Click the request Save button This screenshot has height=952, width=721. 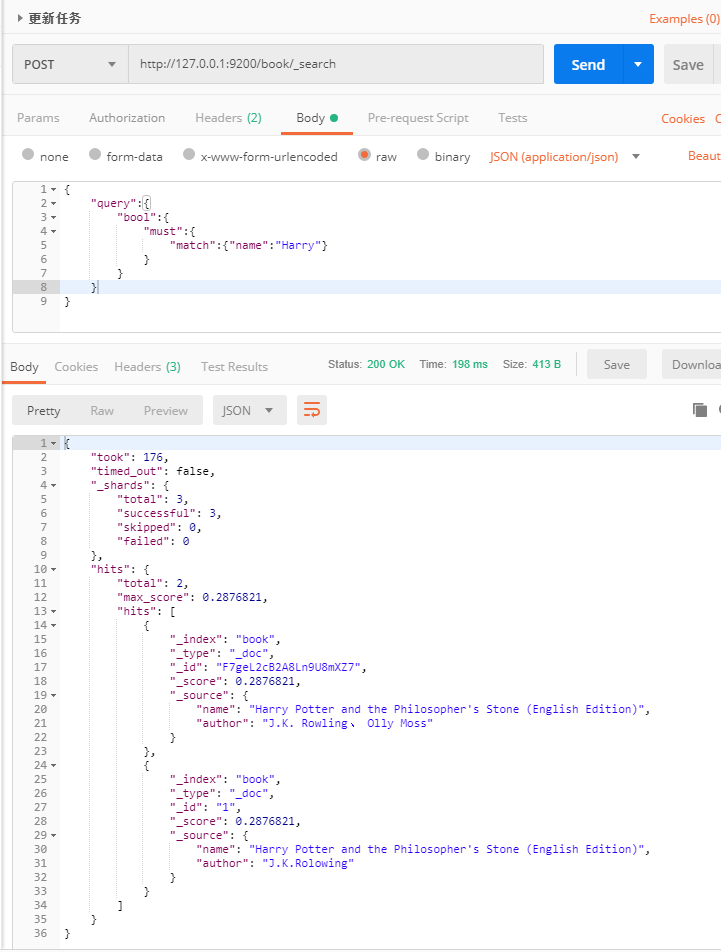688,64
